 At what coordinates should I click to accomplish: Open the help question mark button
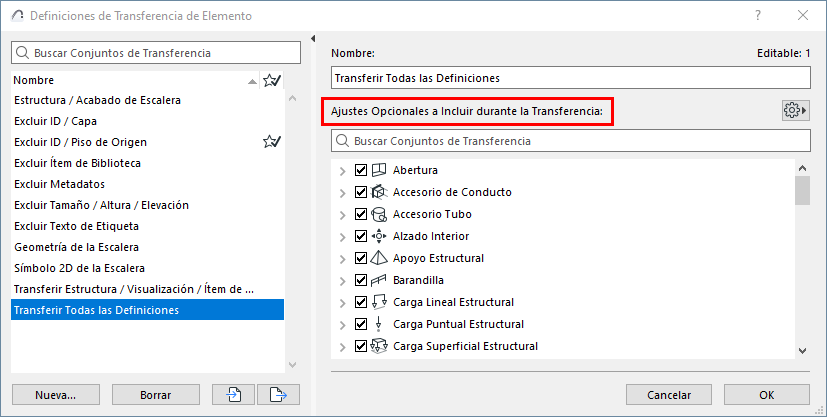tap(757, 16)
